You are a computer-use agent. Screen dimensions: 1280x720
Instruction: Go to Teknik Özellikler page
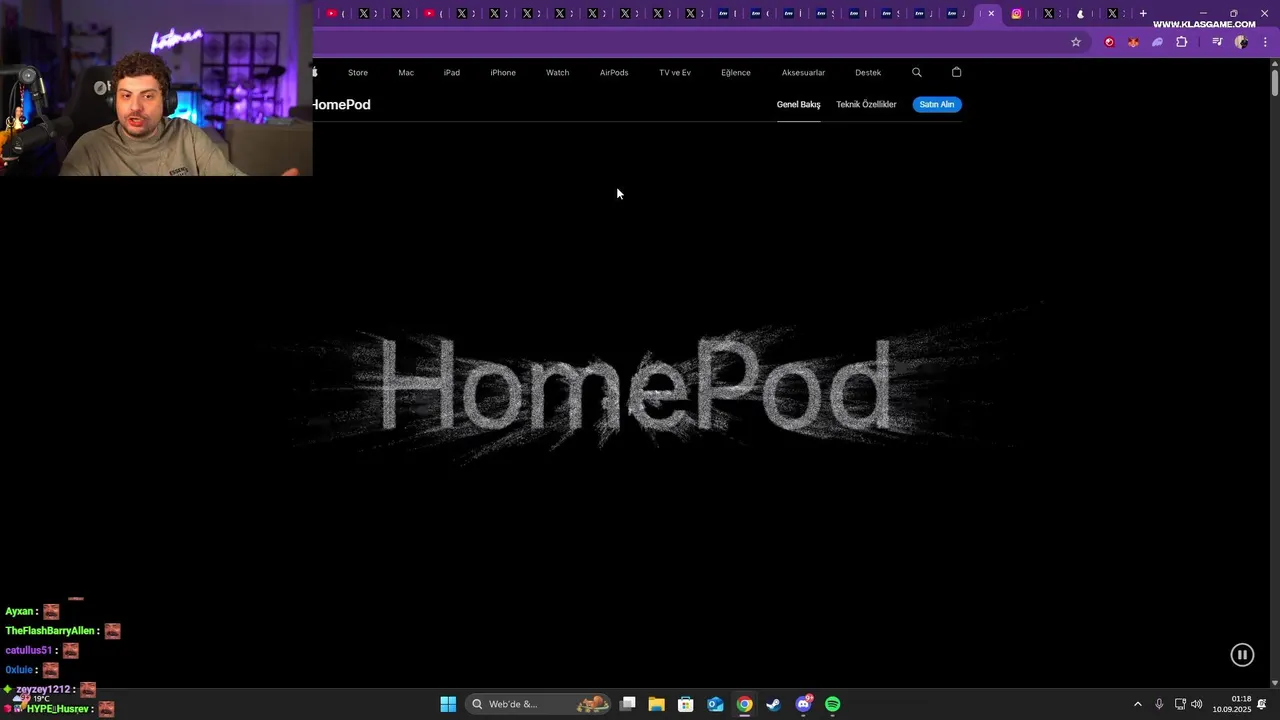pos(866,104)
